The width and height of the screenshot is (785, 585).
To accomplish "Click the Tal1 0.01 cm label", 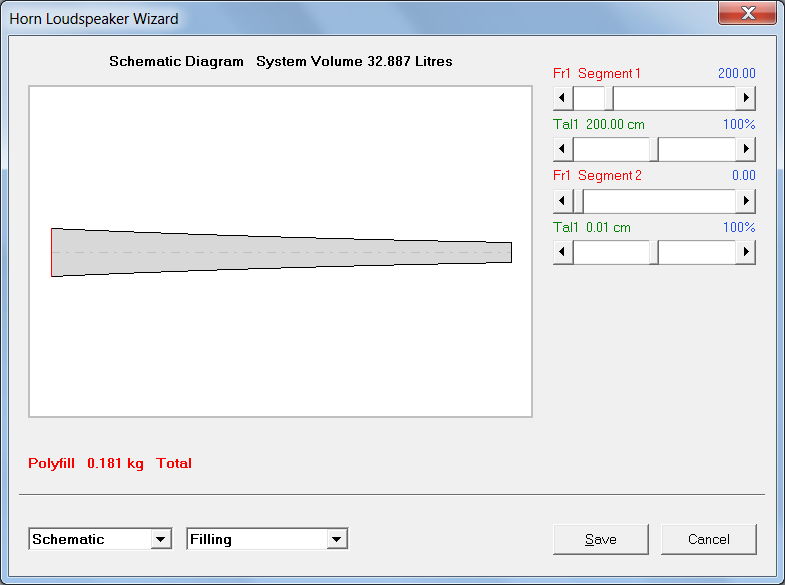I will pos(592,228).
